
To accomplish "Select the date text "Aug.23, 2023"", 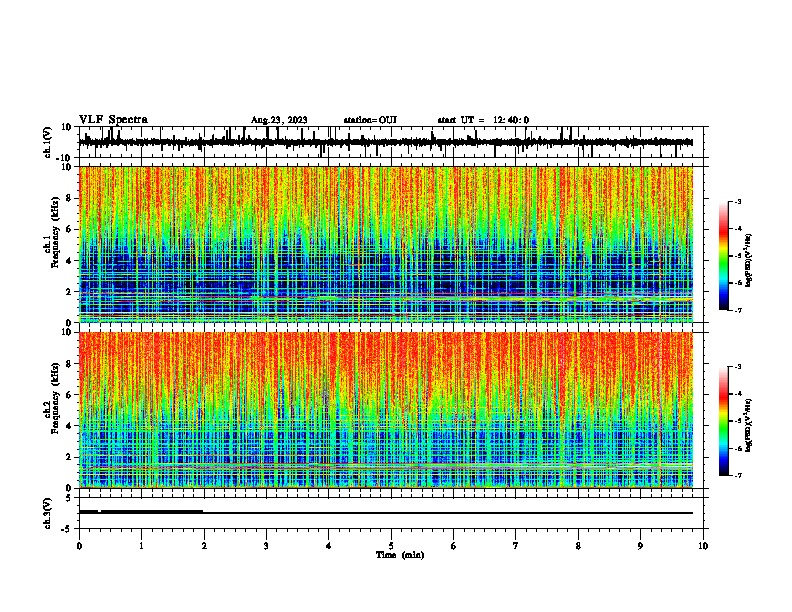I will click(x=279, y=120).
